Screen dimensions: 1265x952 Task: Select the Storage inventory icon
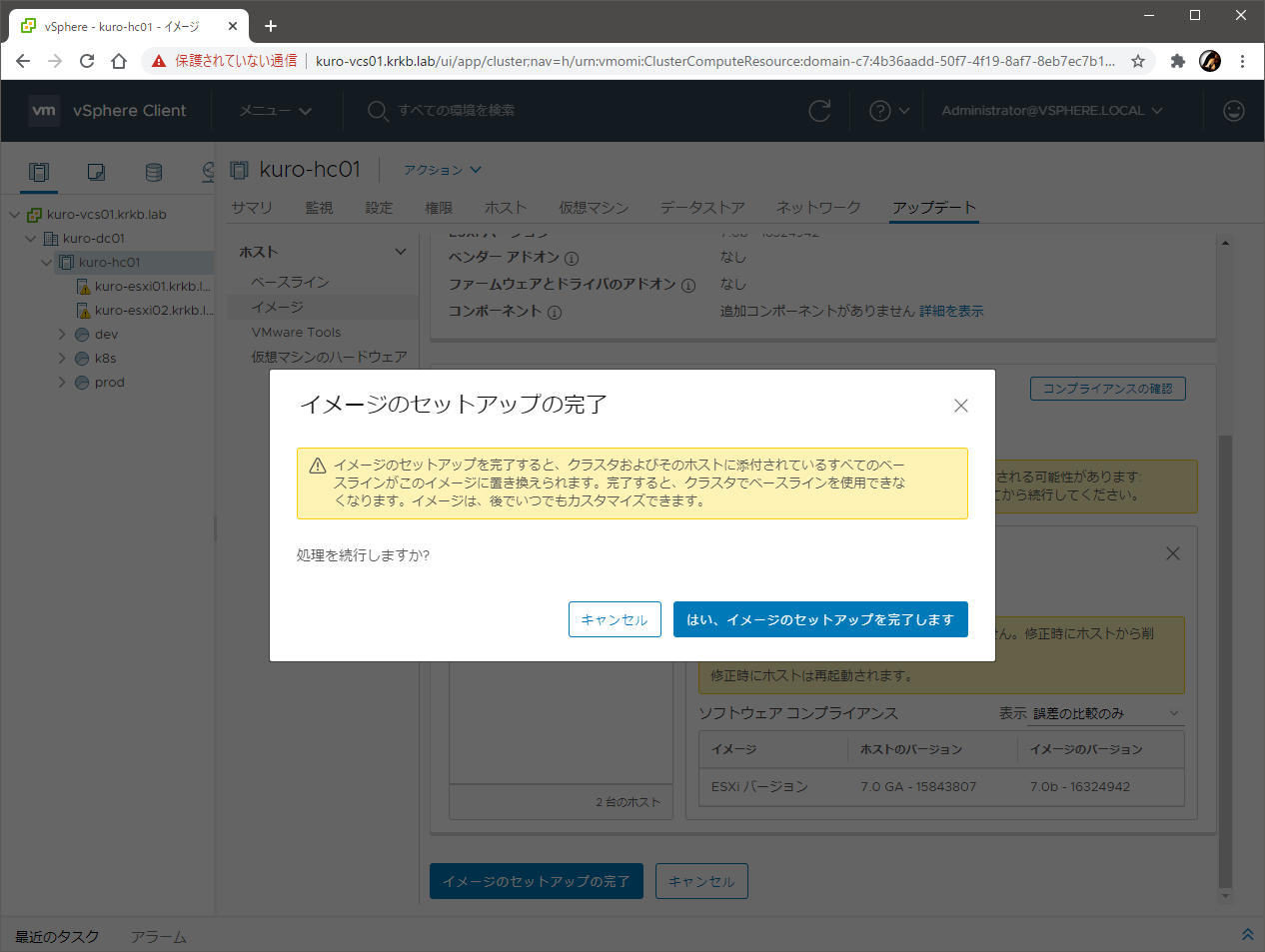pos(154,172)
